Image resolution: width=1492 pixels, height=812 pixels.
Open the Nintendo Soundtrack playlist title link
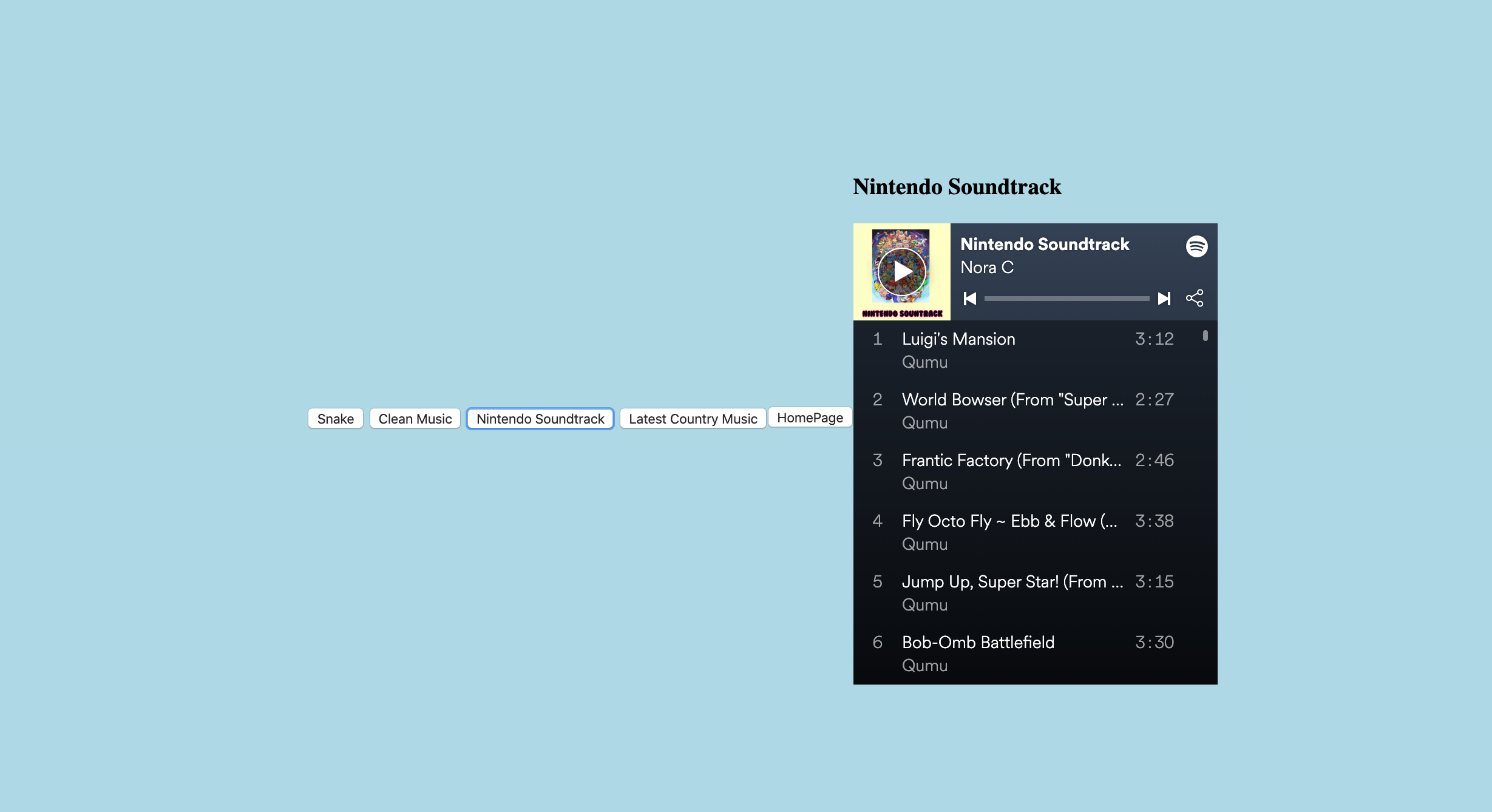[1044, 244]
